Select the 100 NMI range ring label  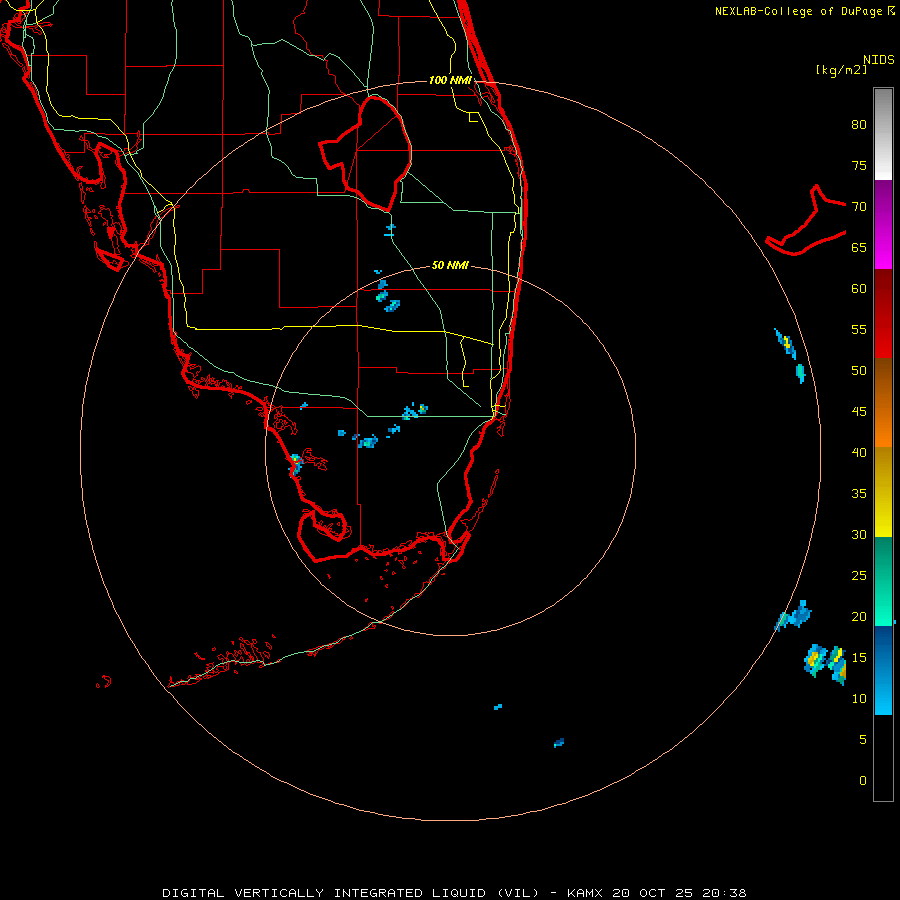[450, 80]
